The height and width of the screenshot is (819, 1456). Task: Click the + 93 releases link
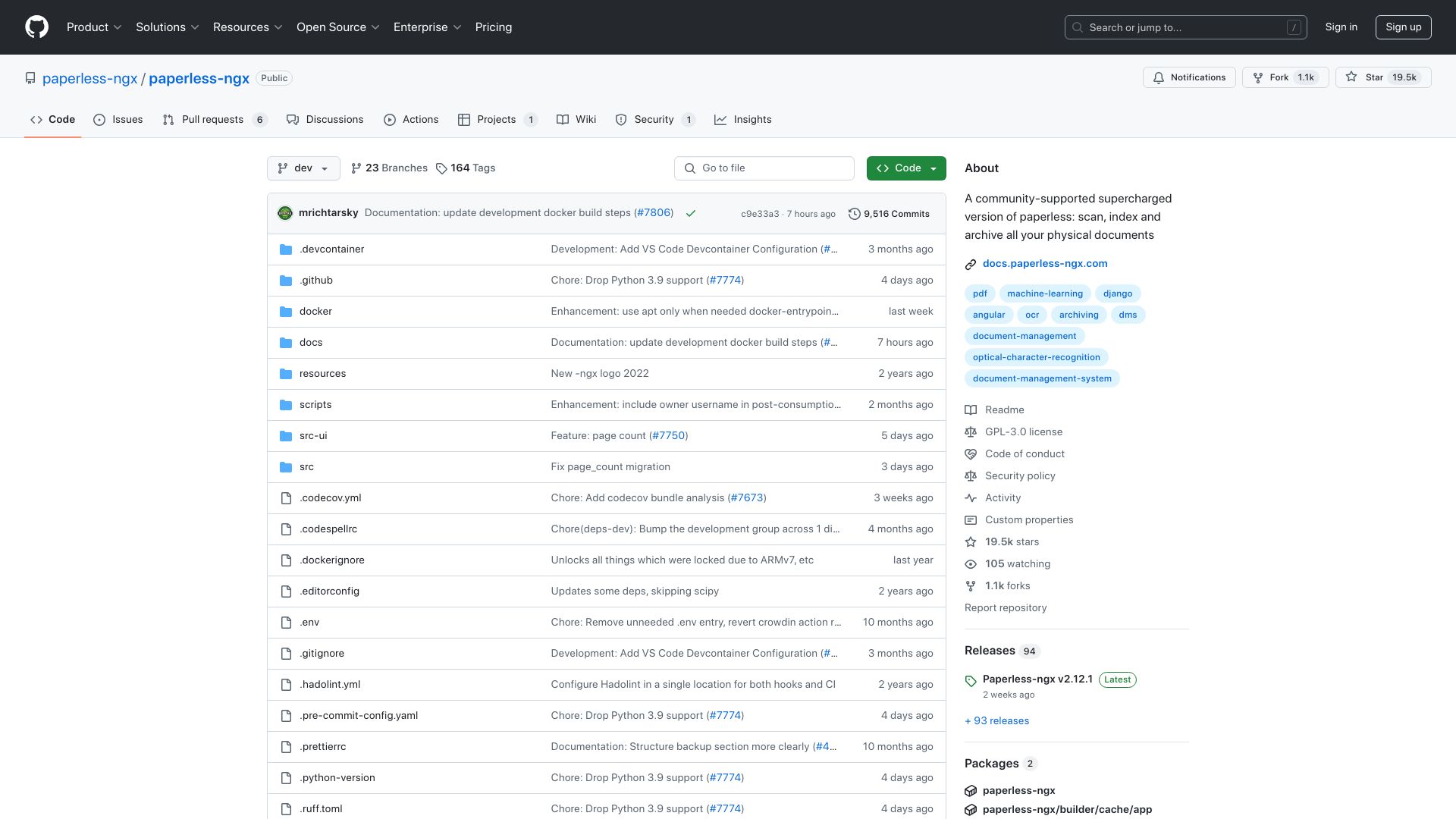click(997, 721)
